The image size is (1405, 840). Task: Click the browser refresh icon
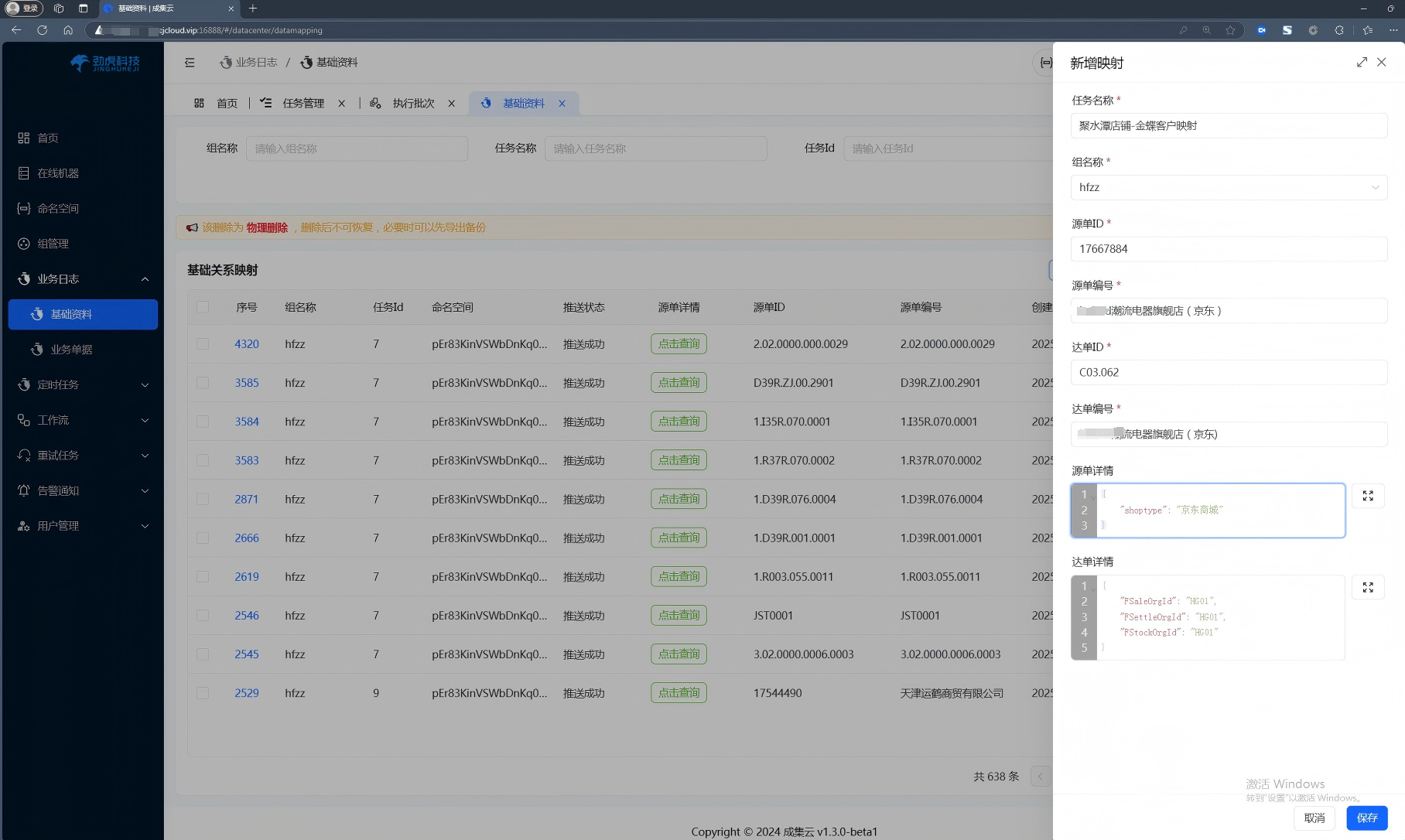(43, 30)
